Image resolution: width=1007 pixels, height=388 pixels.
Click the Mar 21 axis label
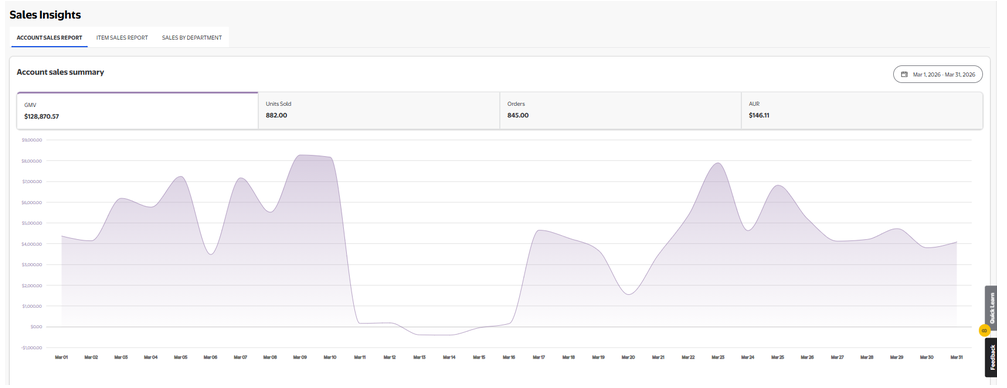[x=658, y=357]
